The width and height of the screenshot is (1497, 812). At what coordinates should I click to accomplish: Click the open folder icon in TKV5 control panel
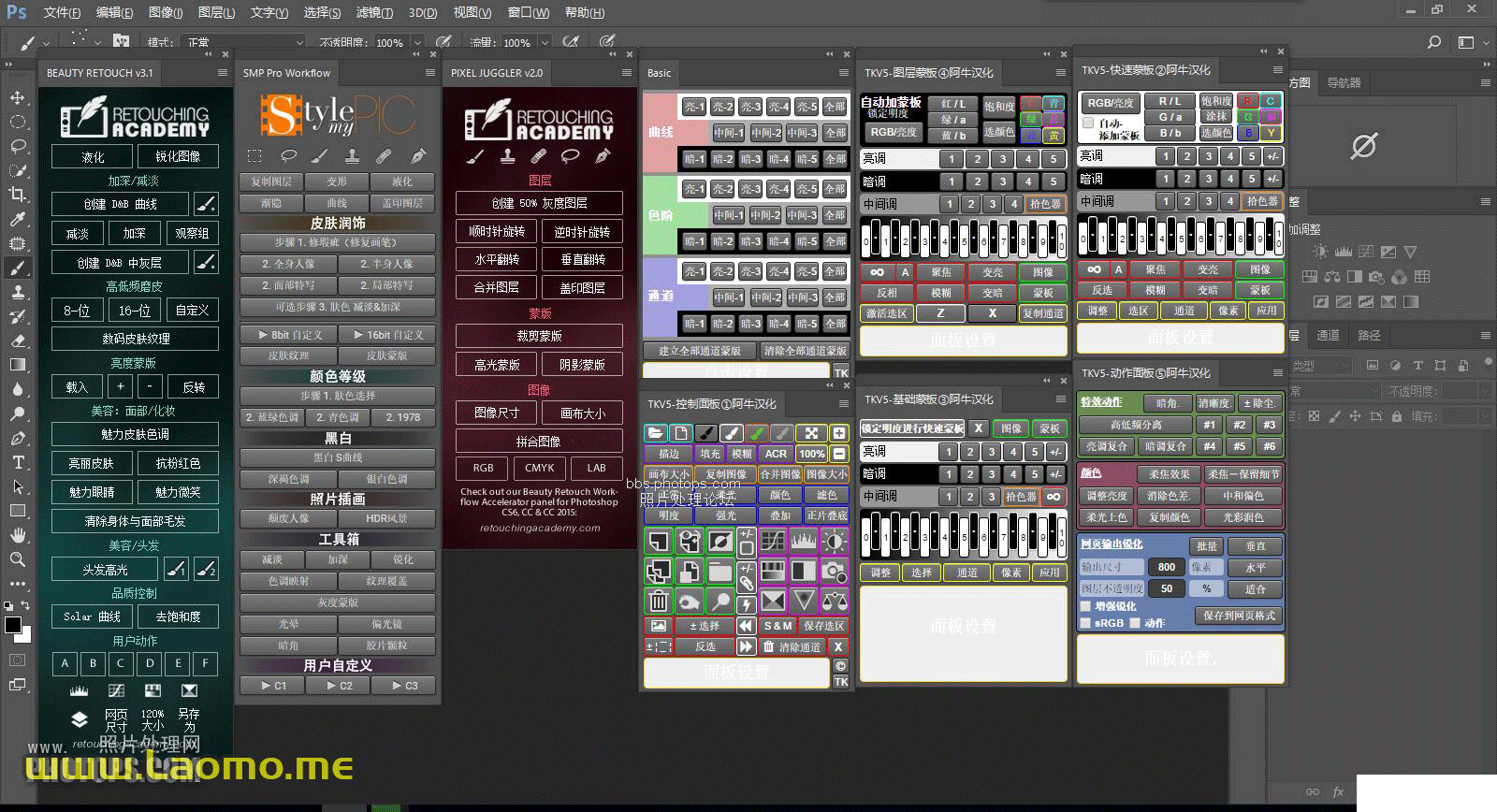tap(655, 432)
